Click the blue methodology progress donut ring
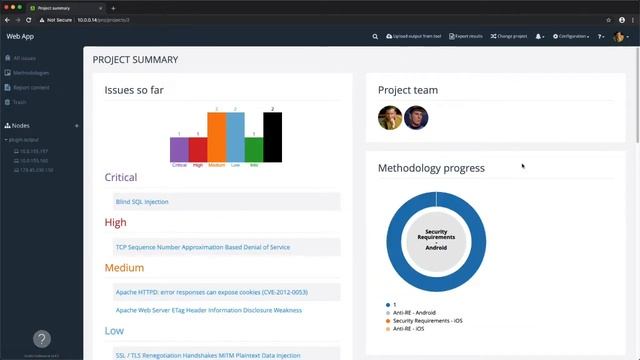640x360 pixels. pyautogui.click(x=436, y=284)
